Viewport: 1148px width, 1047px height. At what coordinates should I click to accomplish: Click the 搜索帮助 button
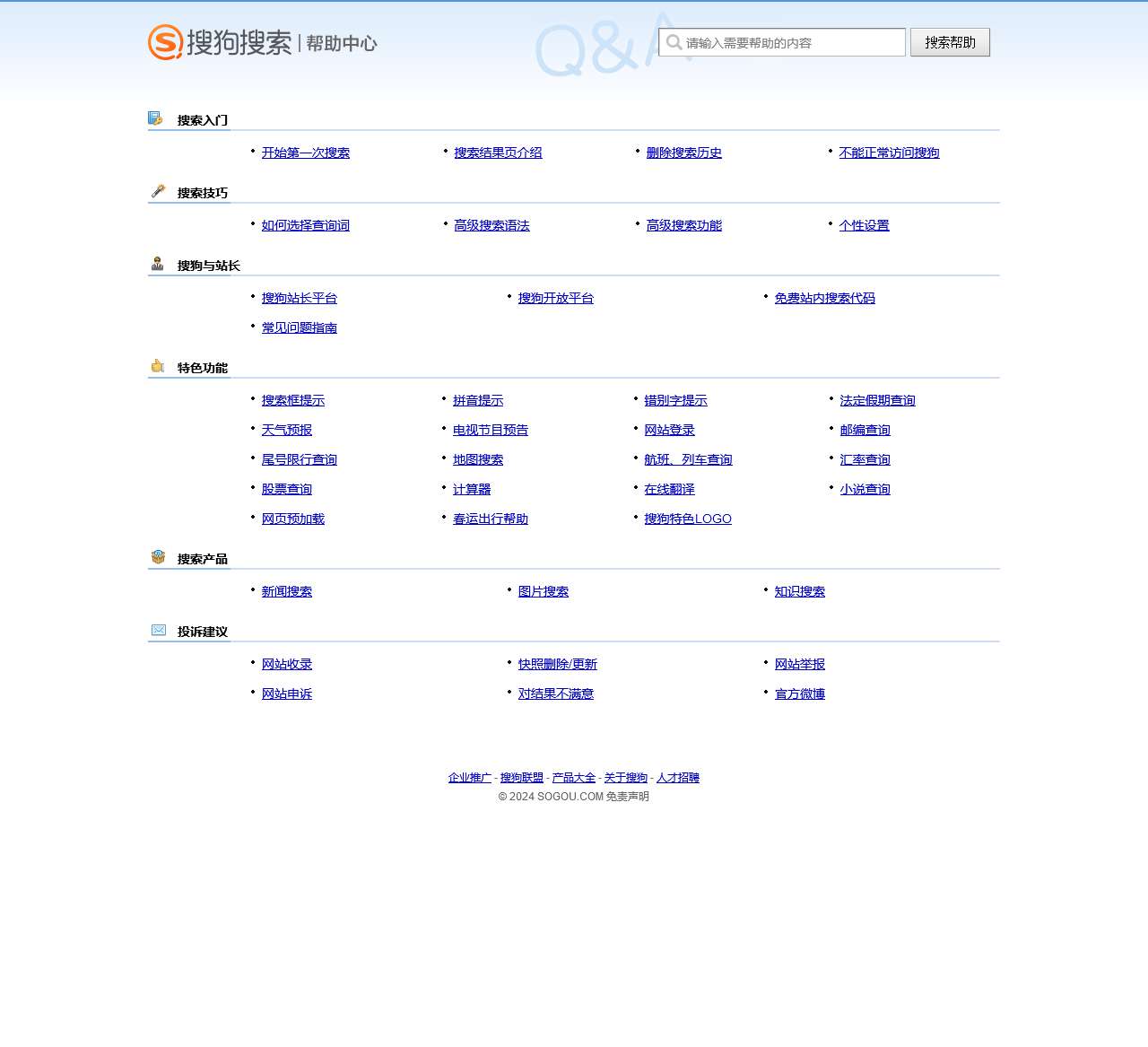pyautogui.click(x=951, y=42)
